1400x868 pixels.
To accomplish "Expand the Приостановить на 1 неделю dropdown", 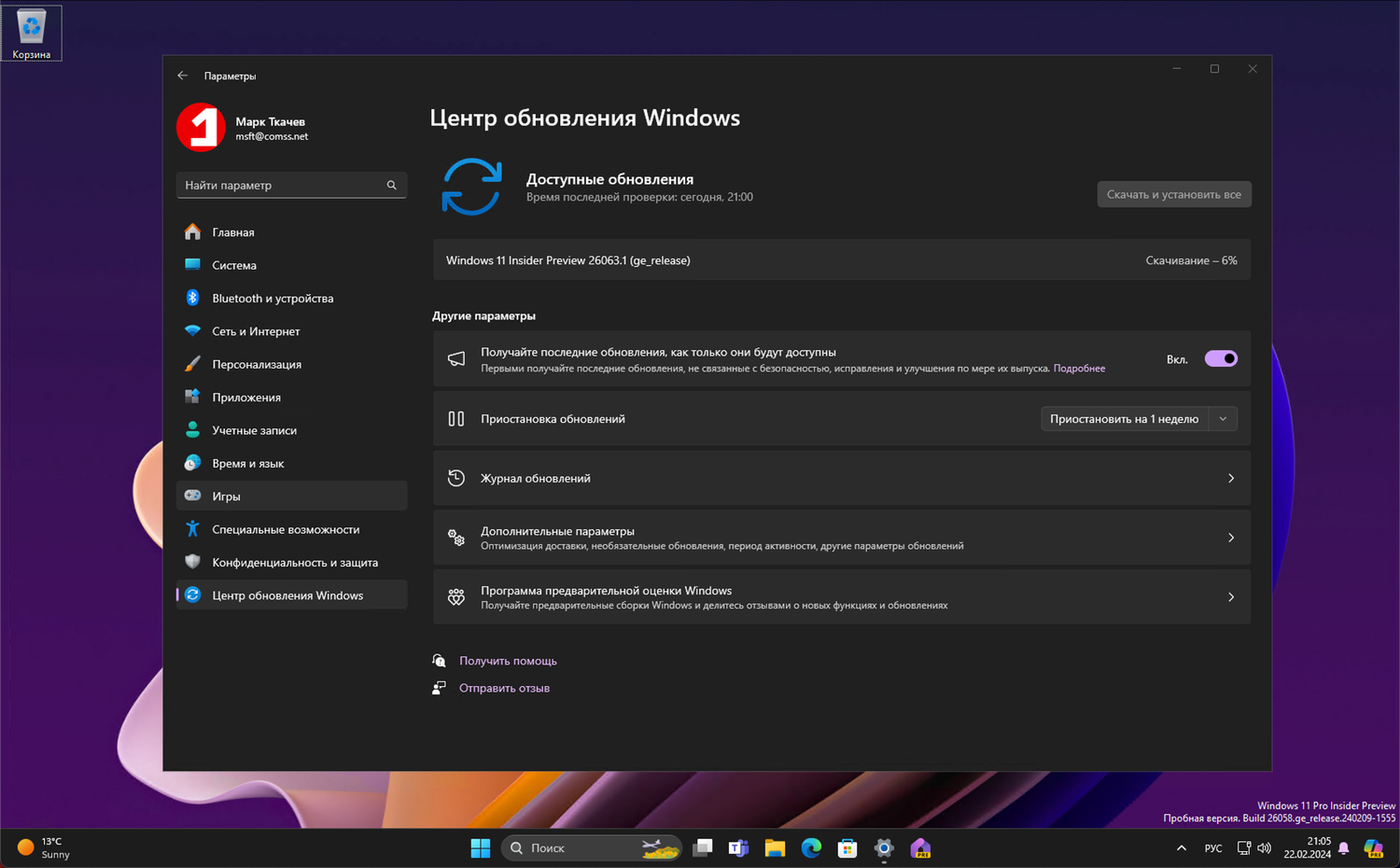I will tap(1223, 418).
